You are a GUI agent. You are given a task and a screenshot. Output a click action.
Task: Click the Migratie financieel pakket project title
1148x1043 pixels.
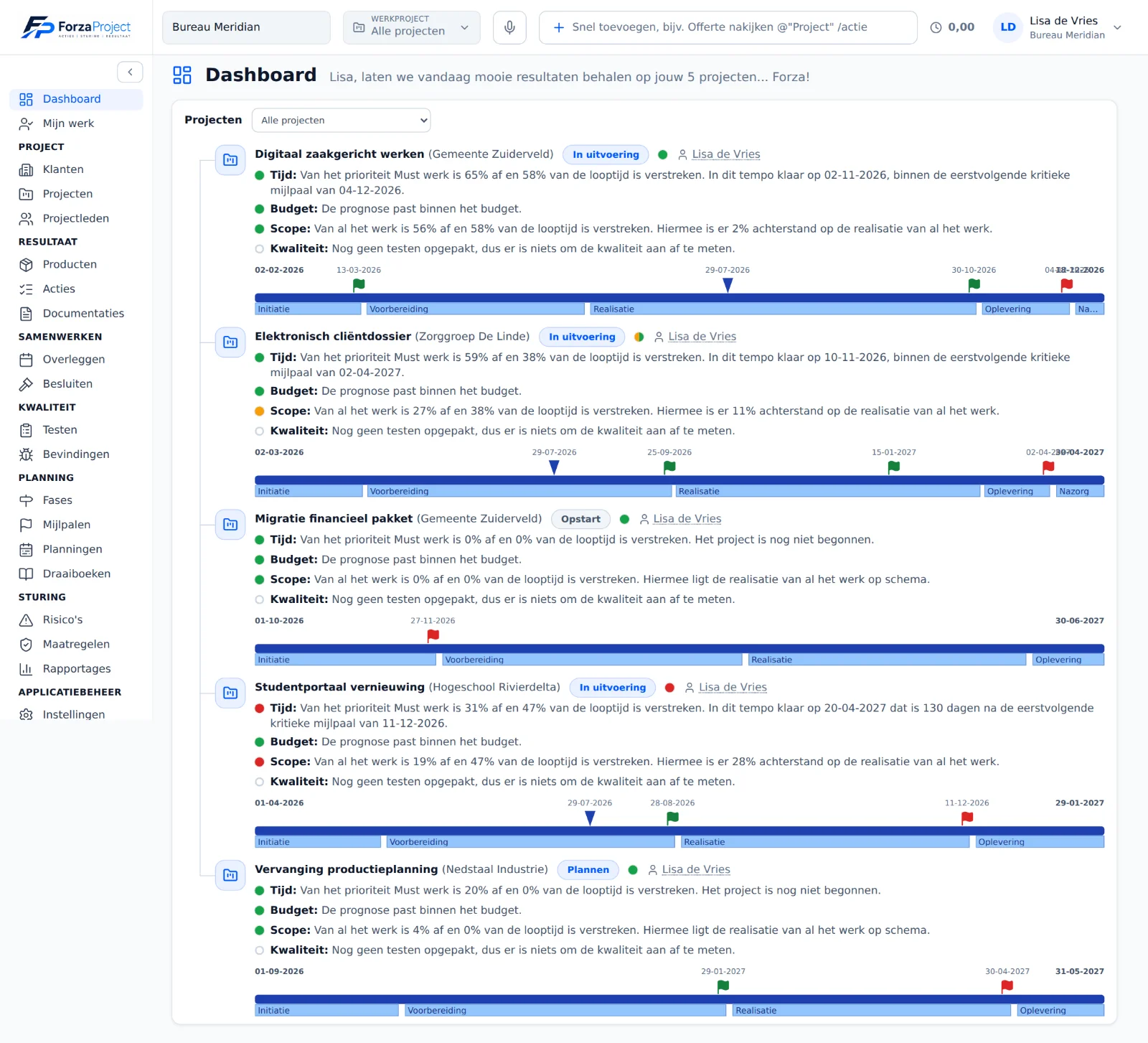[x=334, y=518]
